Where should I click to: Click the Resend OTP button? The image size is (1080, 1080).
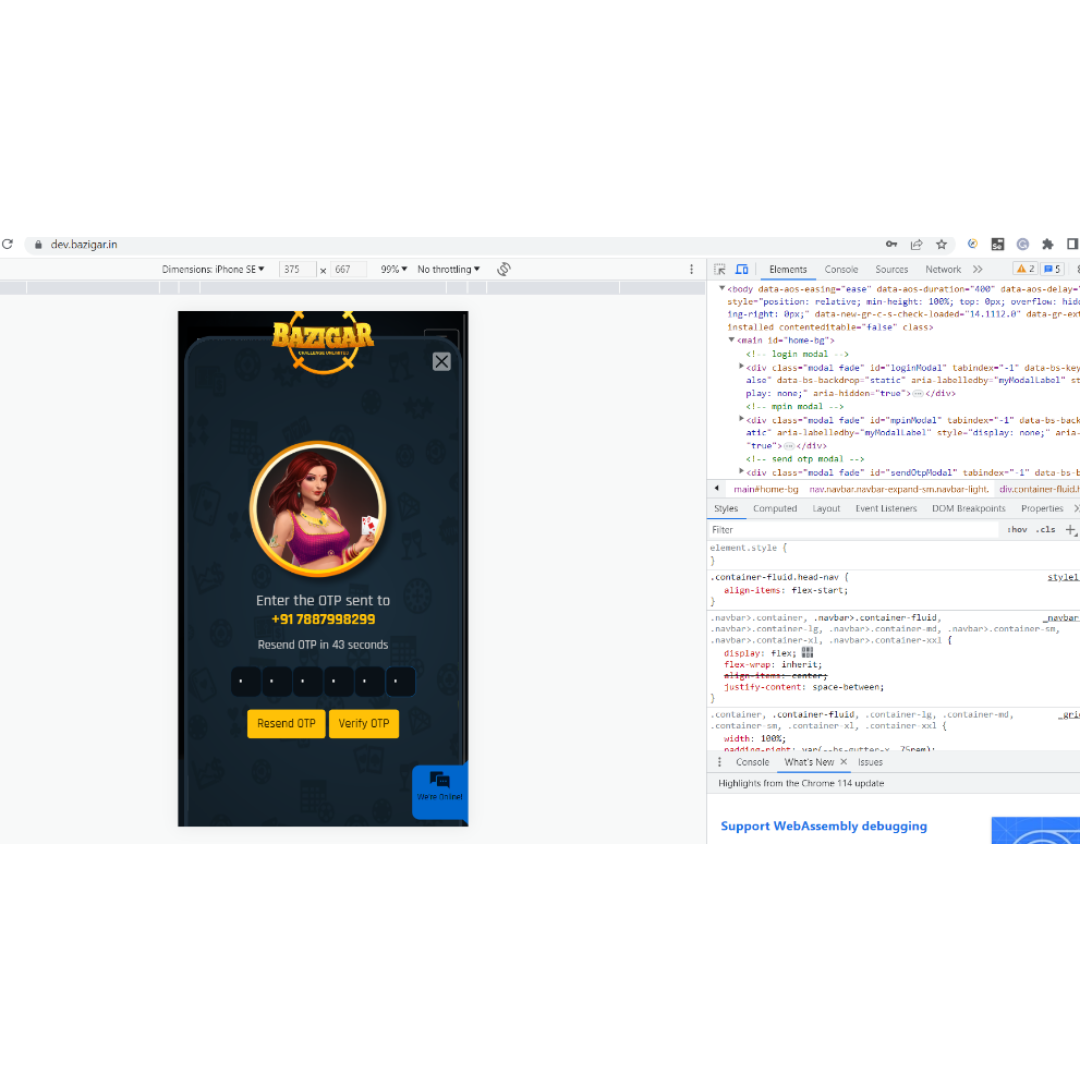286,724
